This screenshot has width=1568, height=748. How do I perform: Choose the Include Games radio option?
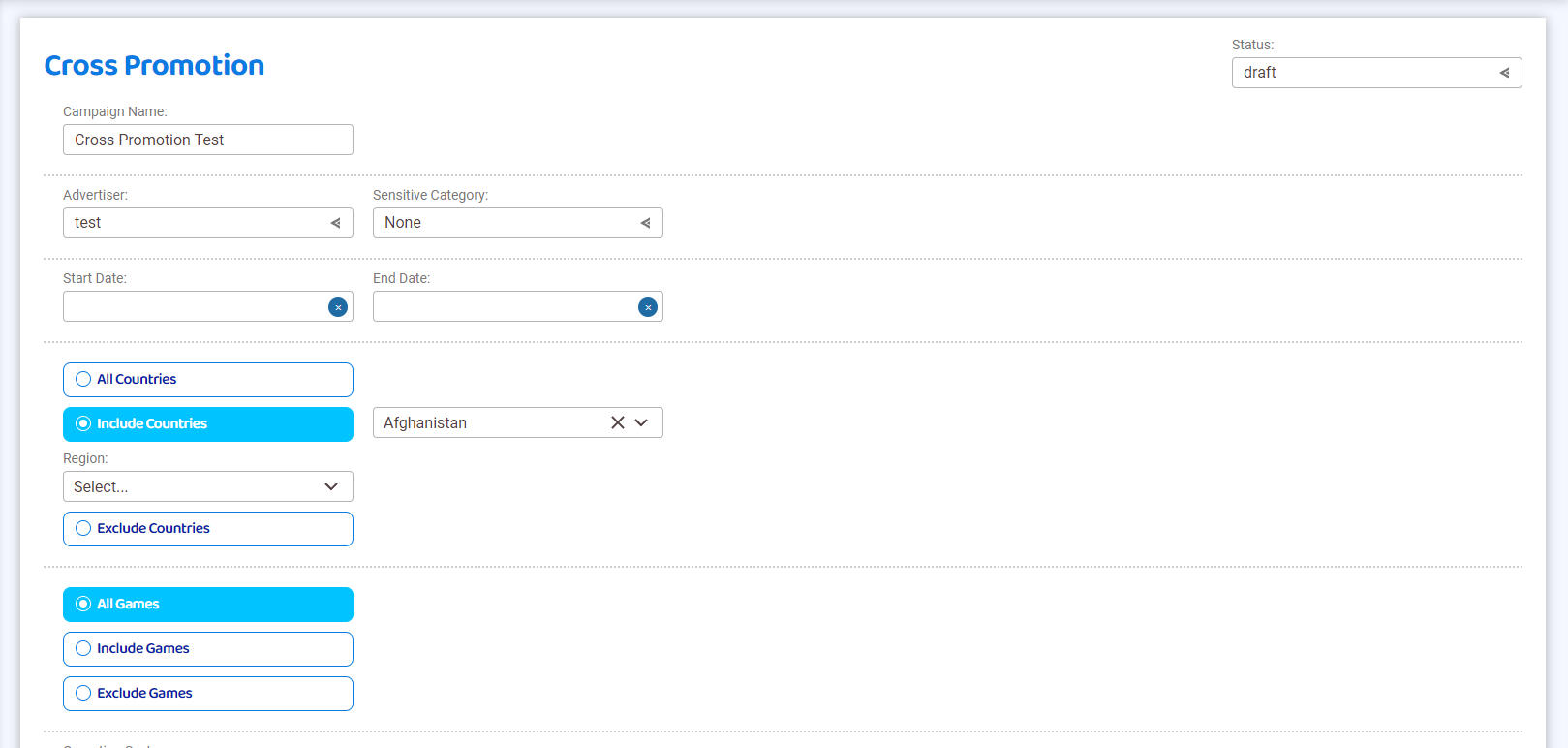[83, 649]
